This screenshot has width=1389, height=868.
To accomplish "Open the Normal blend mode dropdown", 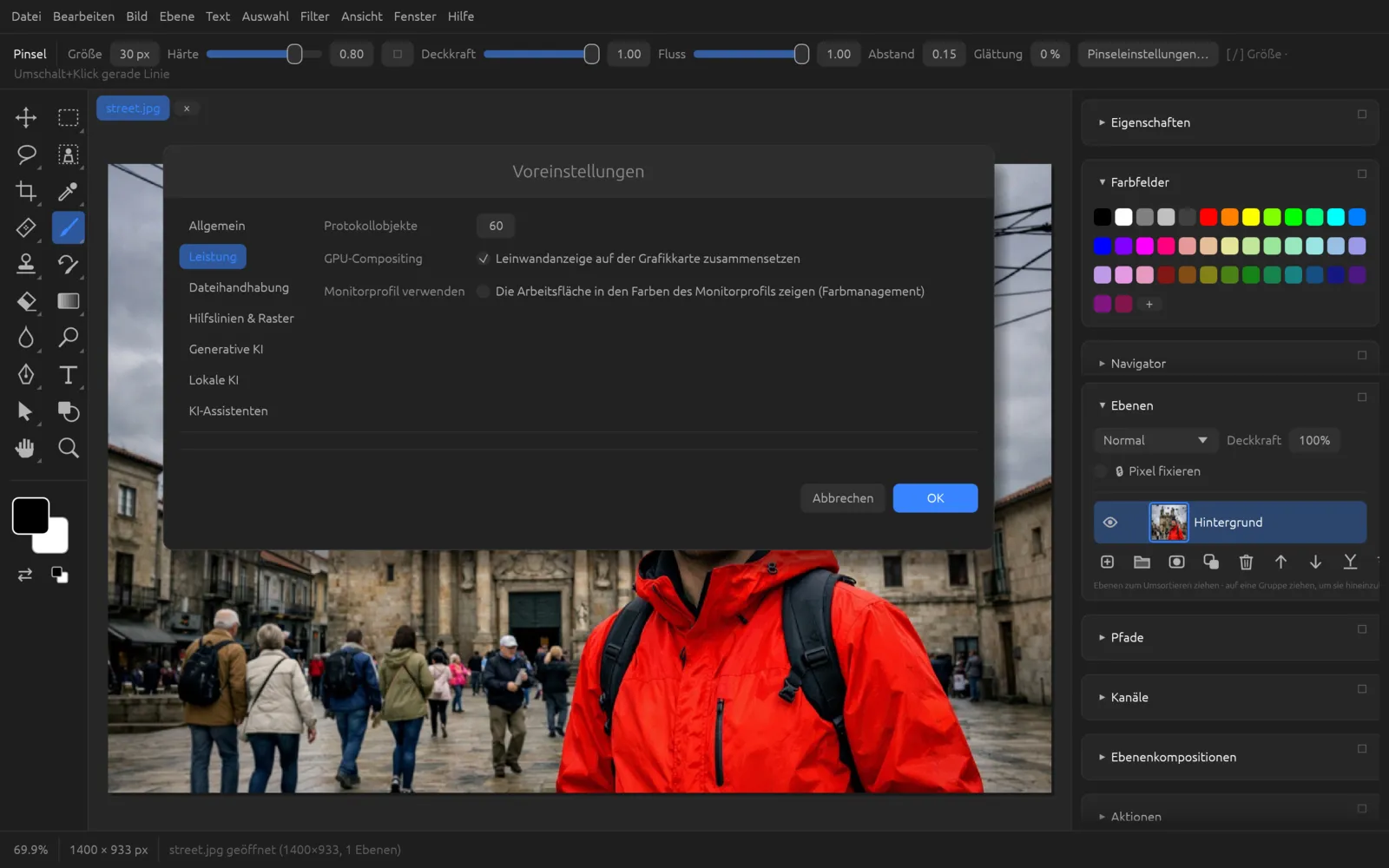I will coord(1155,440).
